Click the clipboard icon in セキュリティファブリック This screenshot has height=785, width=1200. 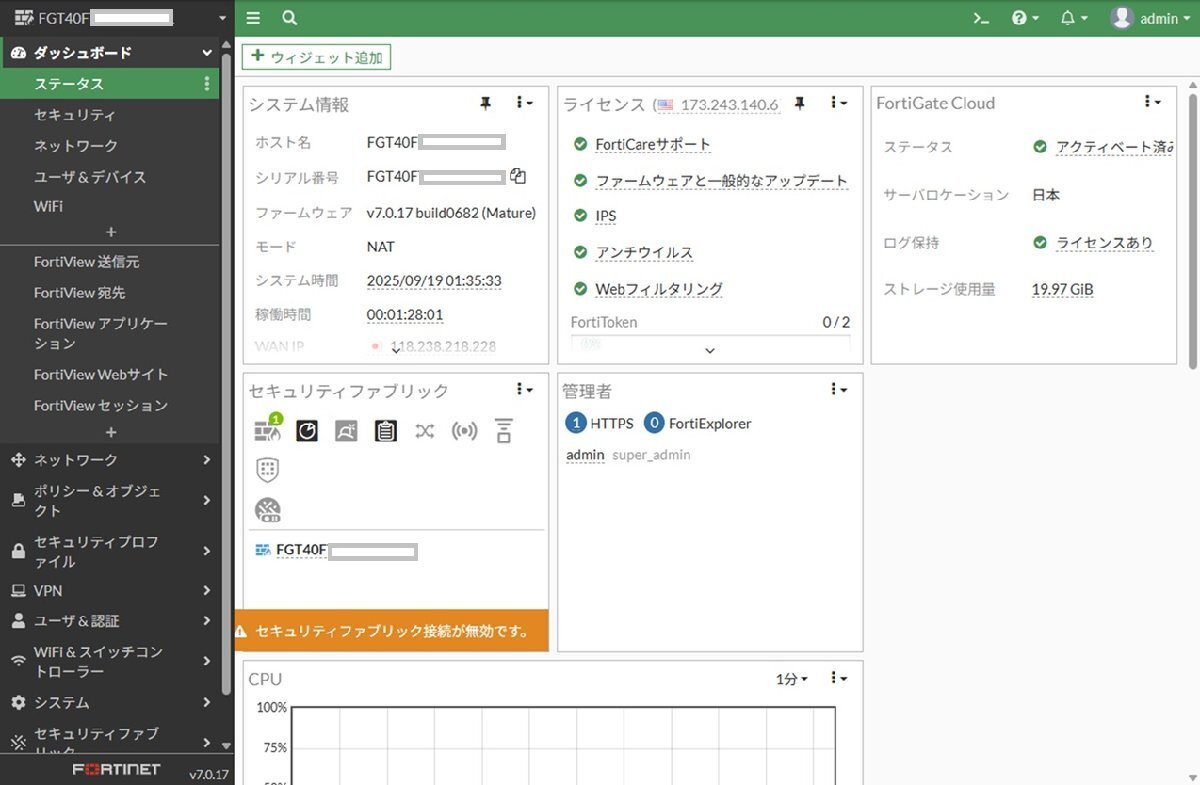point(386,431)
